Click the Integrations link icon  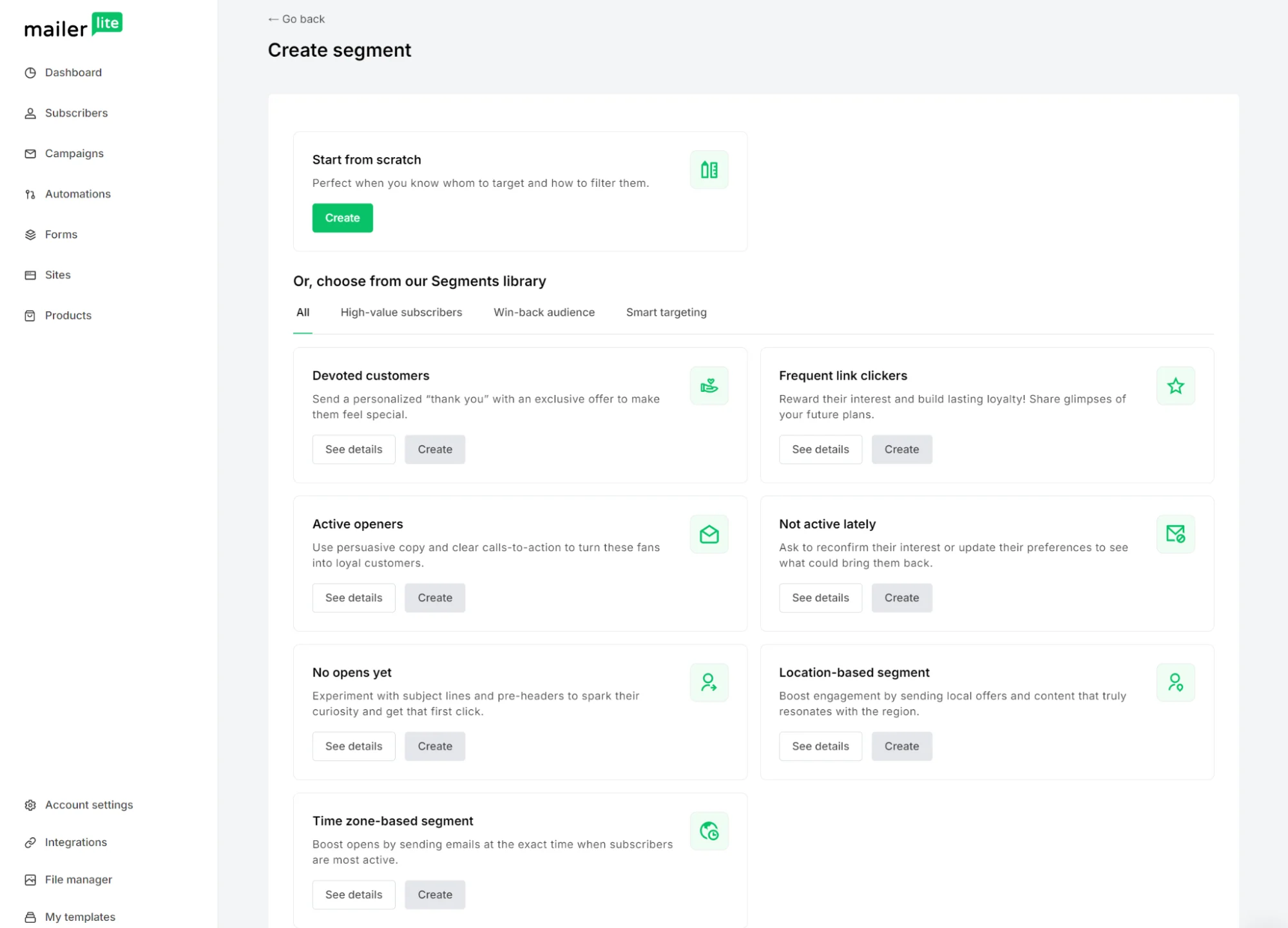[x=30, y=843]
